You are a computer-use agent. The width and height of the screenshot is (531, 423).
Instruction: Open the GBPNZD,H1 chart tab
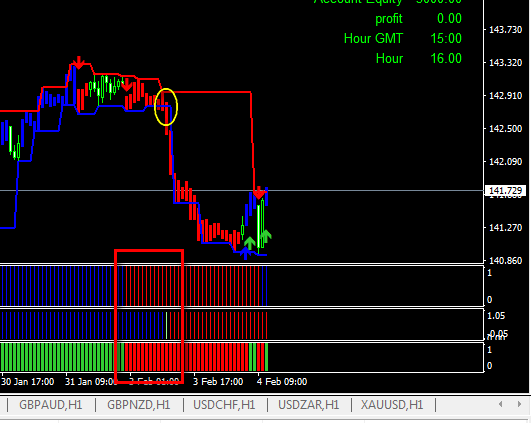pyautogui.click(x=139, y=405)
